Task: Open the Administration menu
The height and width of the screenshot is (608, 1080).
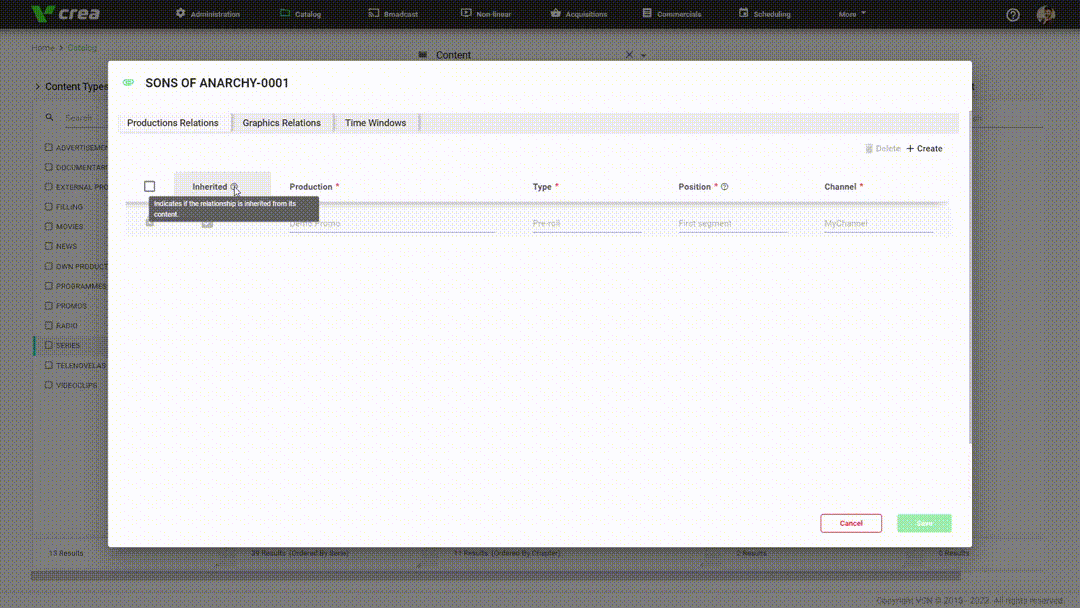Action: tap(208, 14)
